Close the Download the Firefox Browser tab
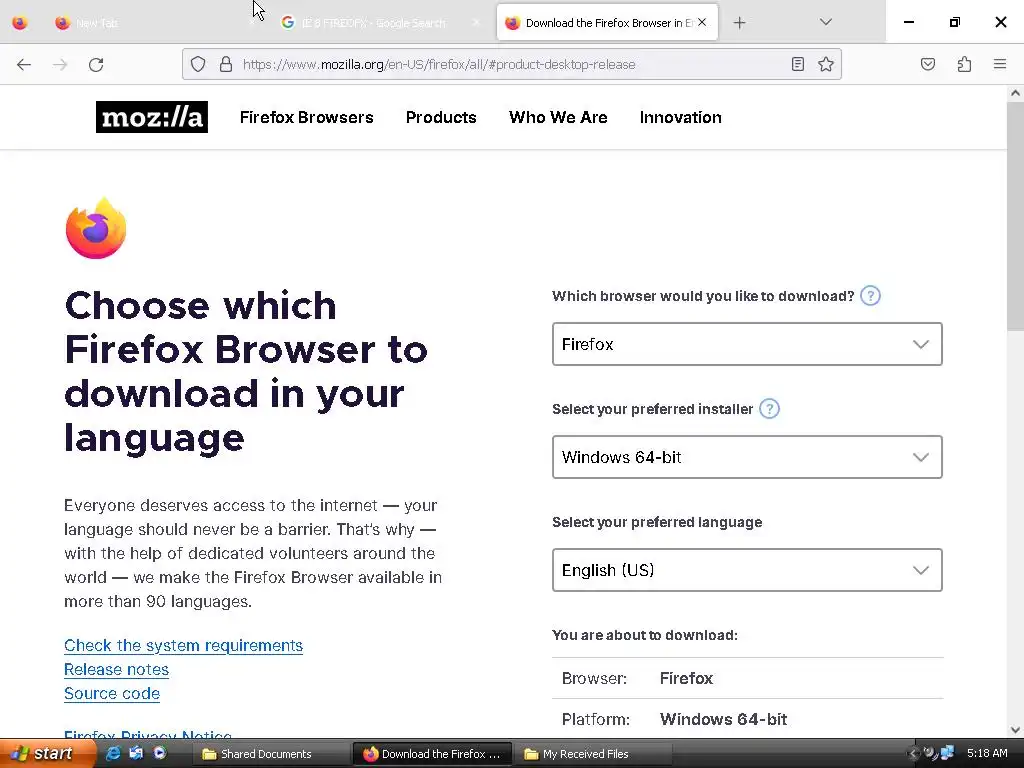This screenshot has height=768, width=1024. (702, 22)
